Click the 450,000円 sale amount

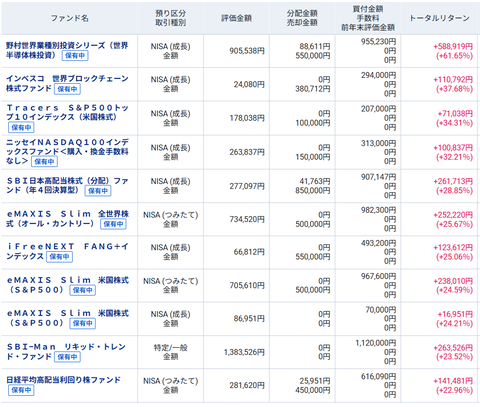point(313,390)
